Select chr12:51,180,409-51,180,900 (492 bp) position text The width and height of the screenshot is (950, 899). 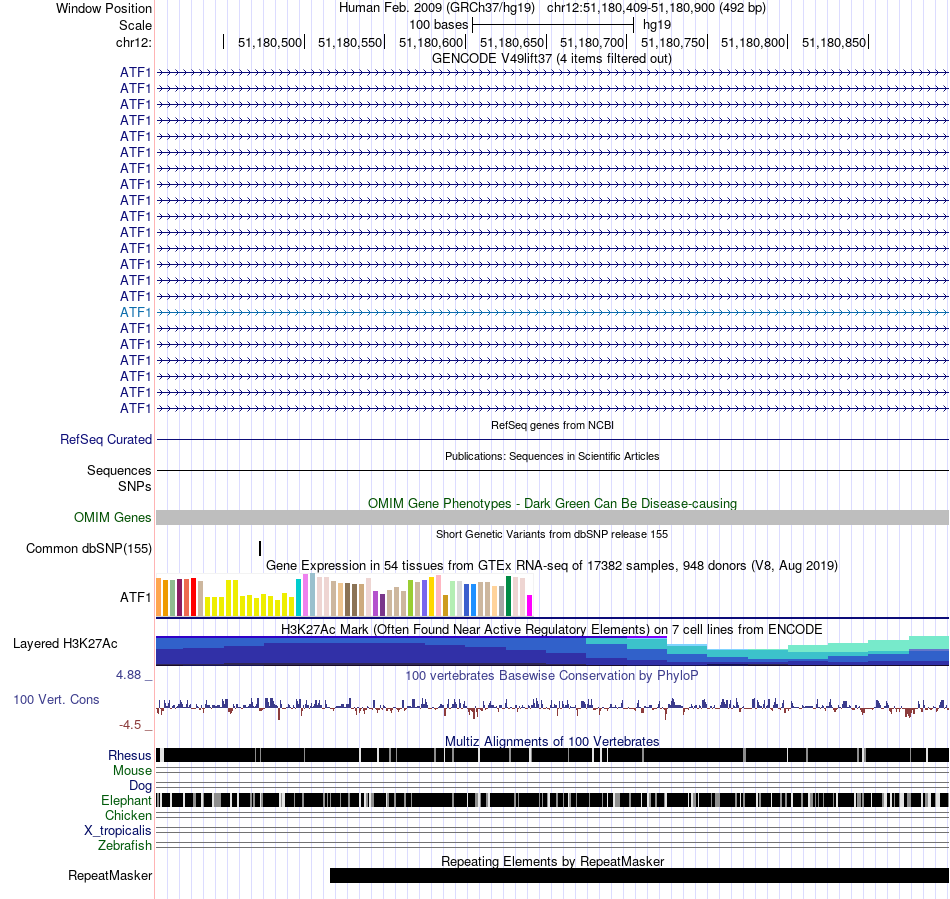656,8
